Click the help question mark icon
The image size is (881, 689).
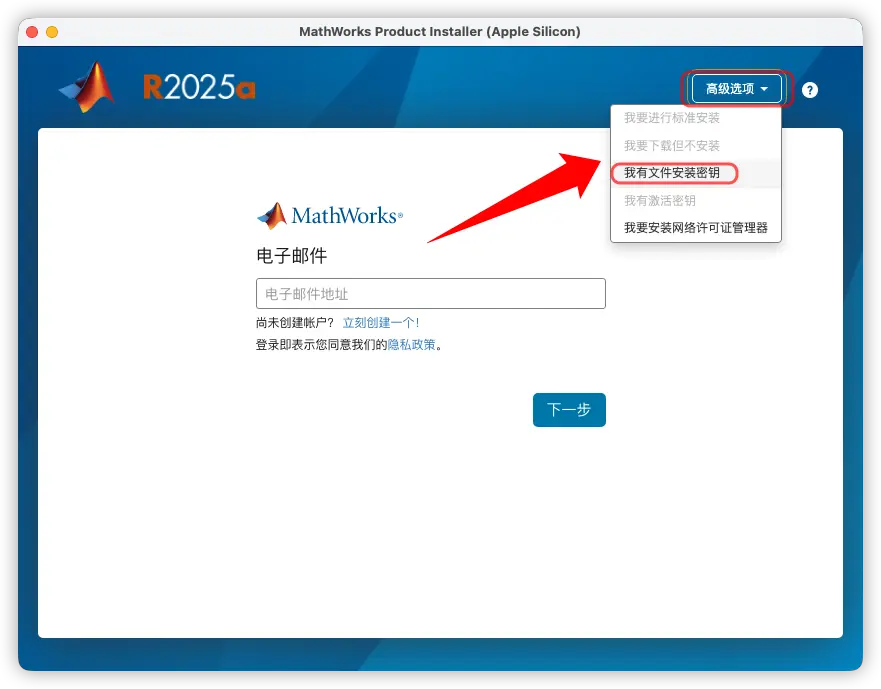(x=810, y=90)
